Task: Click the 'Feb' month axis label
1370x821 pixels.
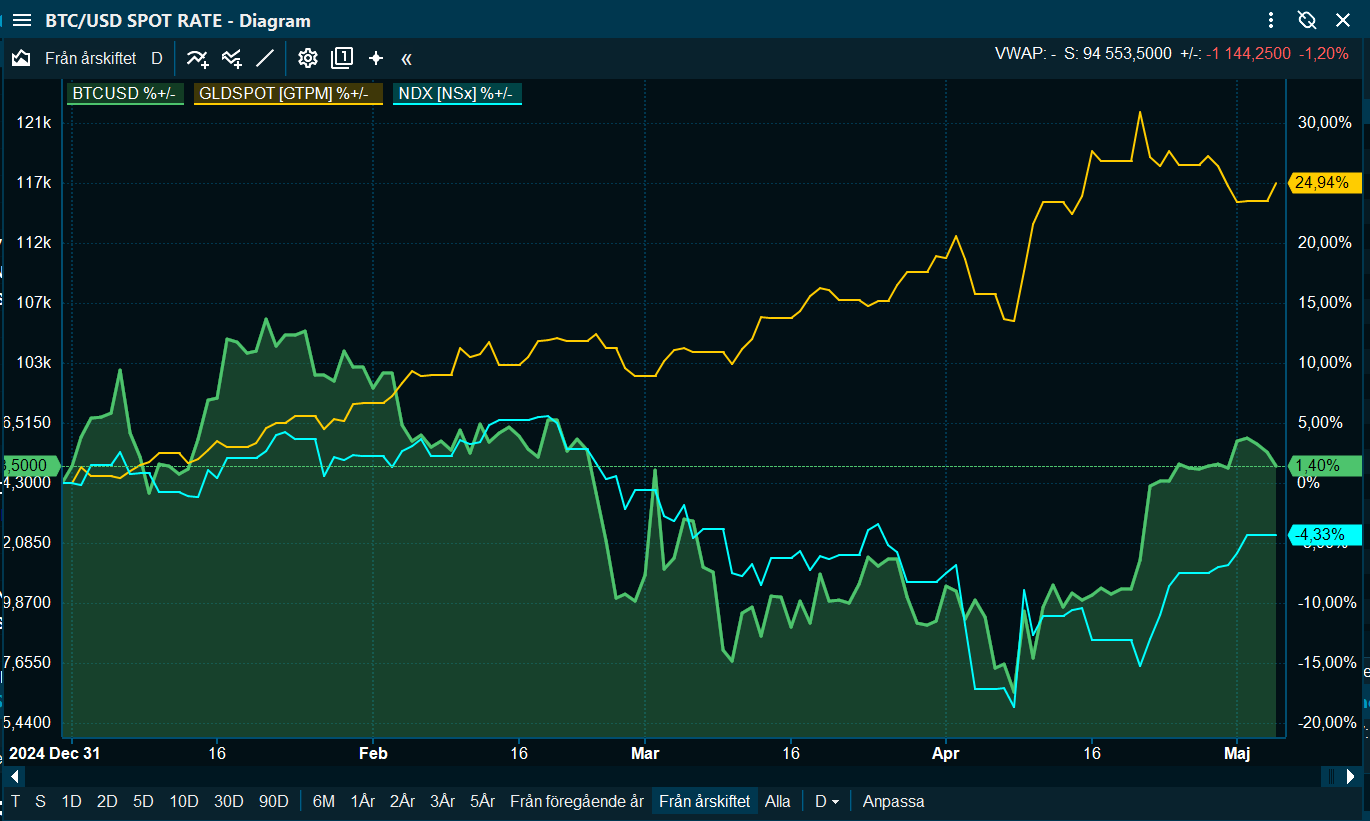Action: click(372, 752)
